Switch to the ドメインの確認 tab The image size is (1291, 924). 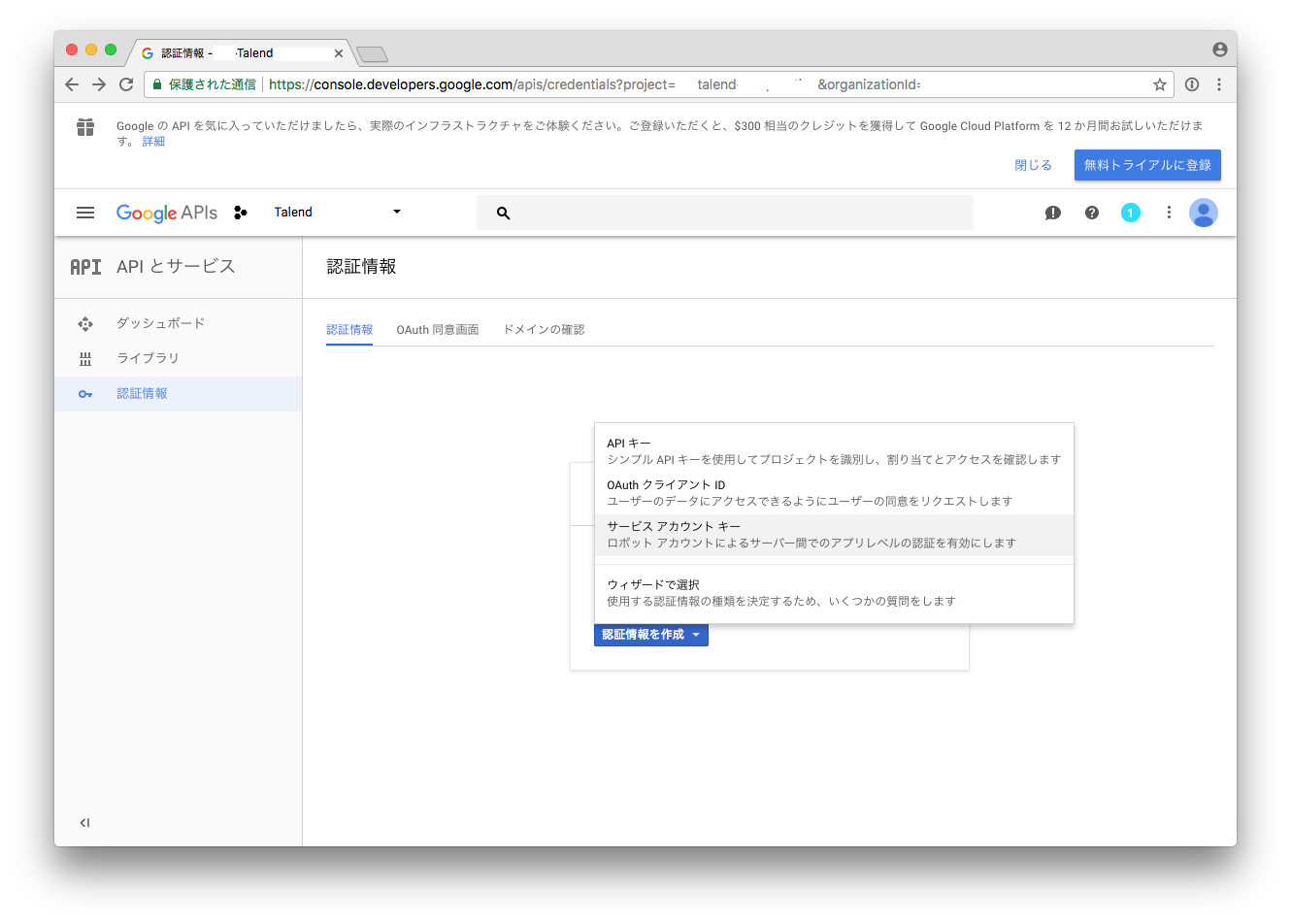pyautogui.click(x=542, y=329)
